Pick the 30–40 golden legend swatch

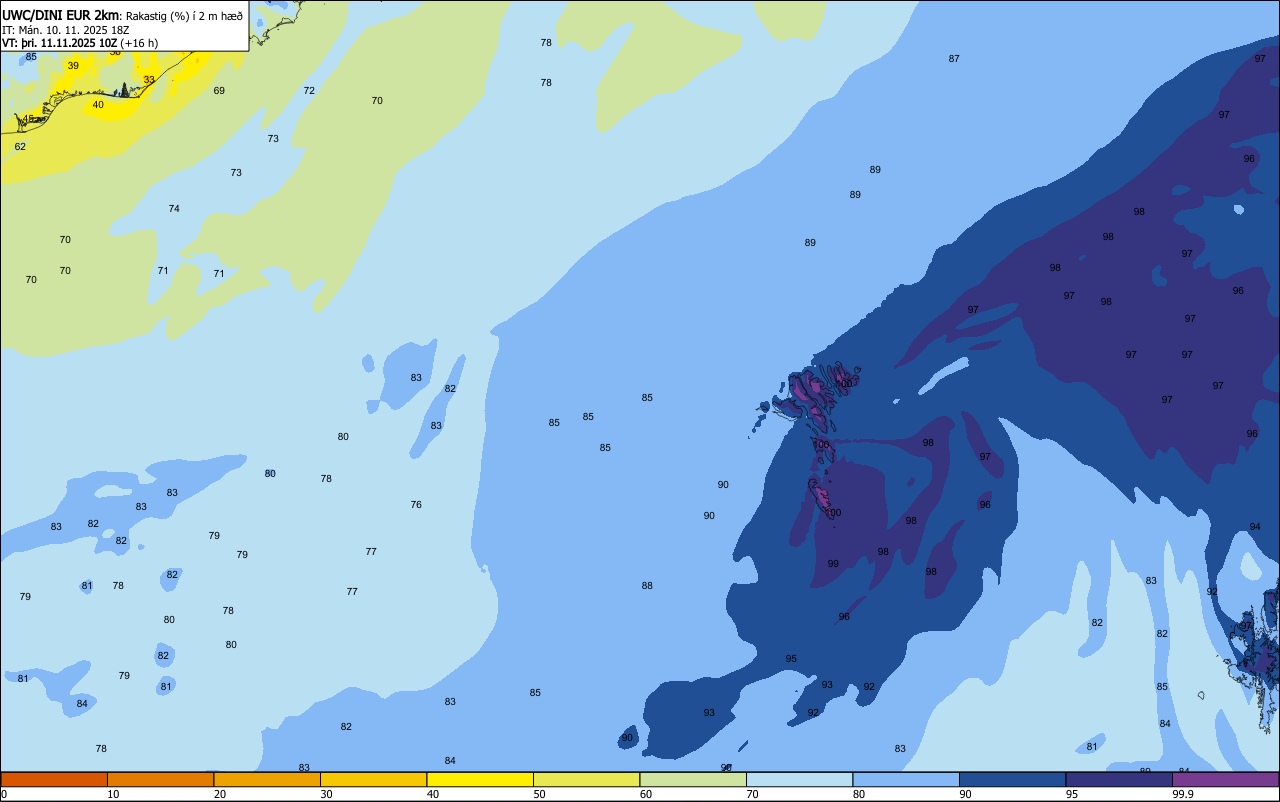pyautogui.click(x=373, y=779)
